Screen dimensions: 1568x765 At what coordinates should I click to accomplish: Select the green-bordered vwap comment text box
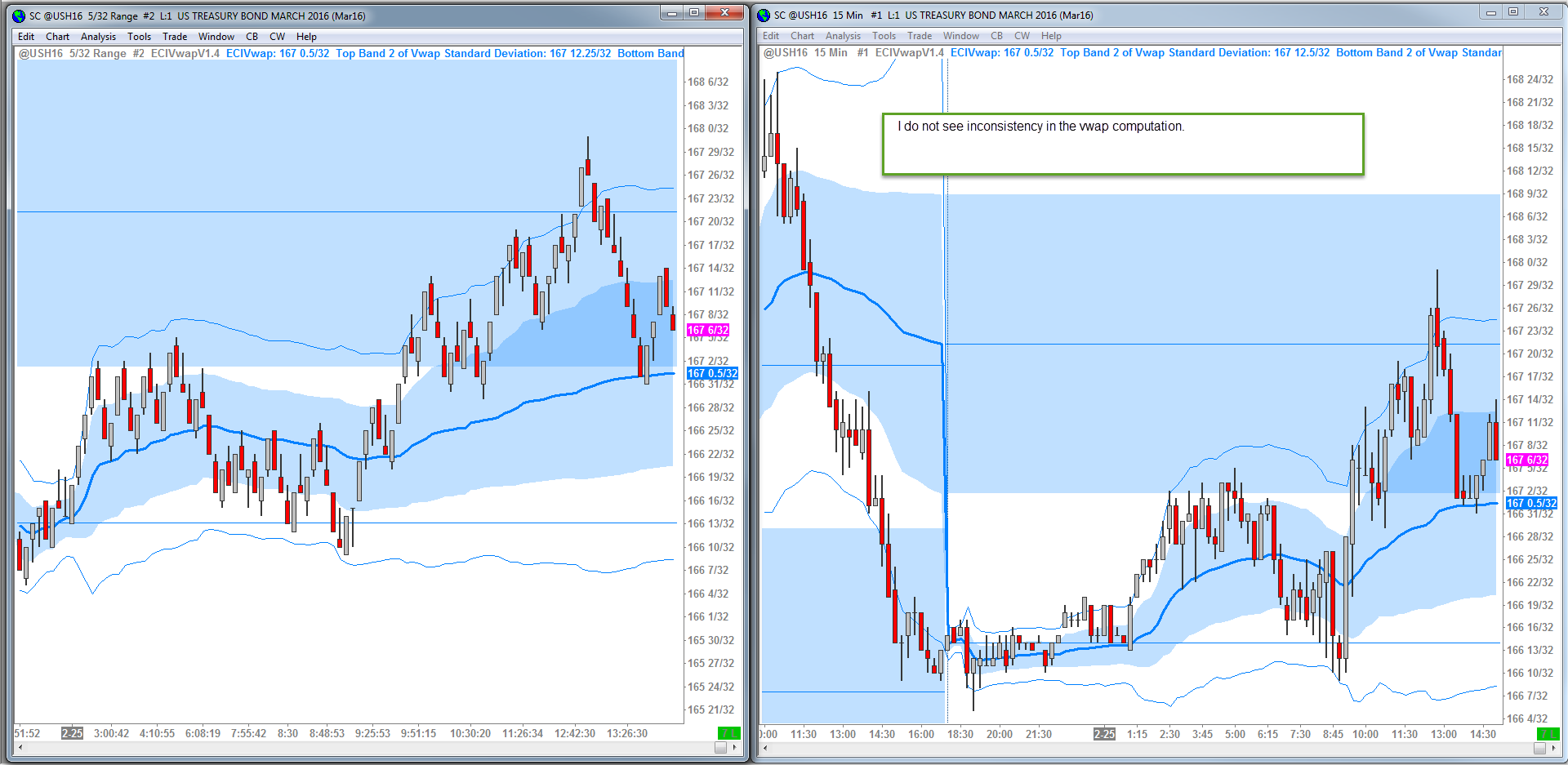point(1123,144)
